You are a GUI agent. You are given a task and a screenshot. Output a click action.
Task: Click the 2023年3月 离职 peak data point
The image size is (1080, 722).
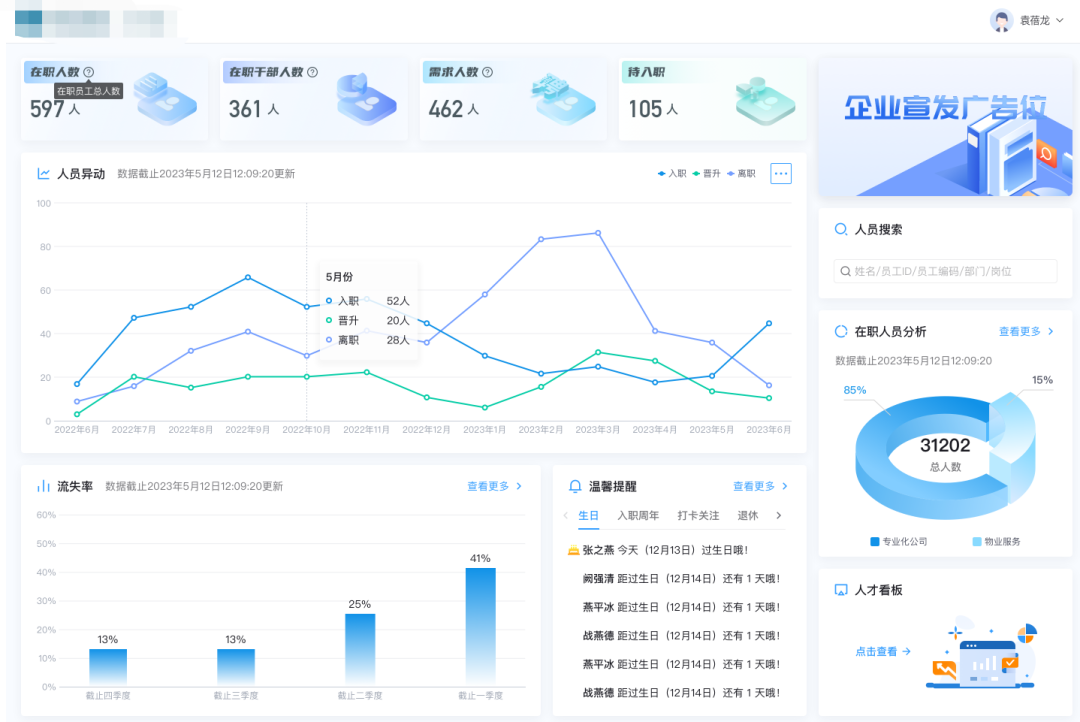(598, 233)
